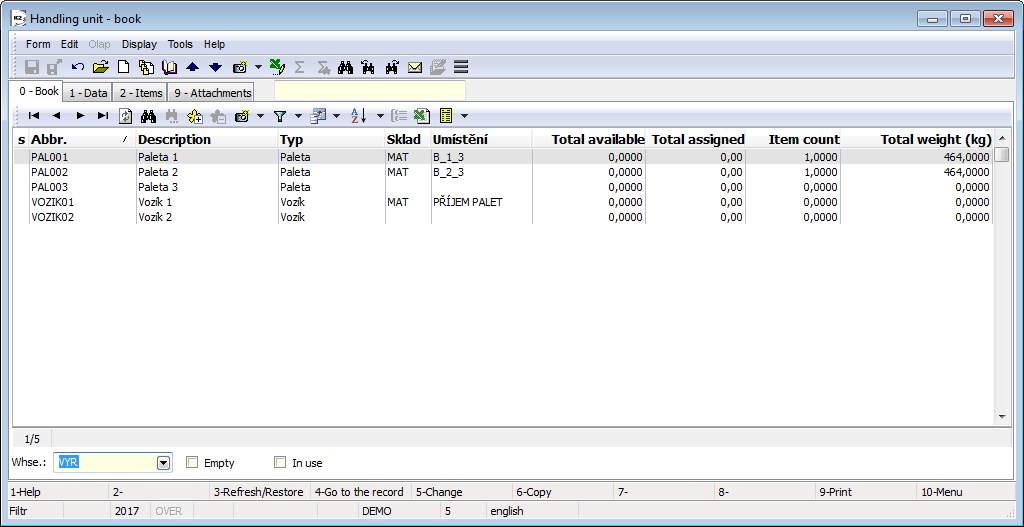Switch to the 9 - Attachments tab
Image resolution: width=1024 pixels, height=527 pixels.
212,93
